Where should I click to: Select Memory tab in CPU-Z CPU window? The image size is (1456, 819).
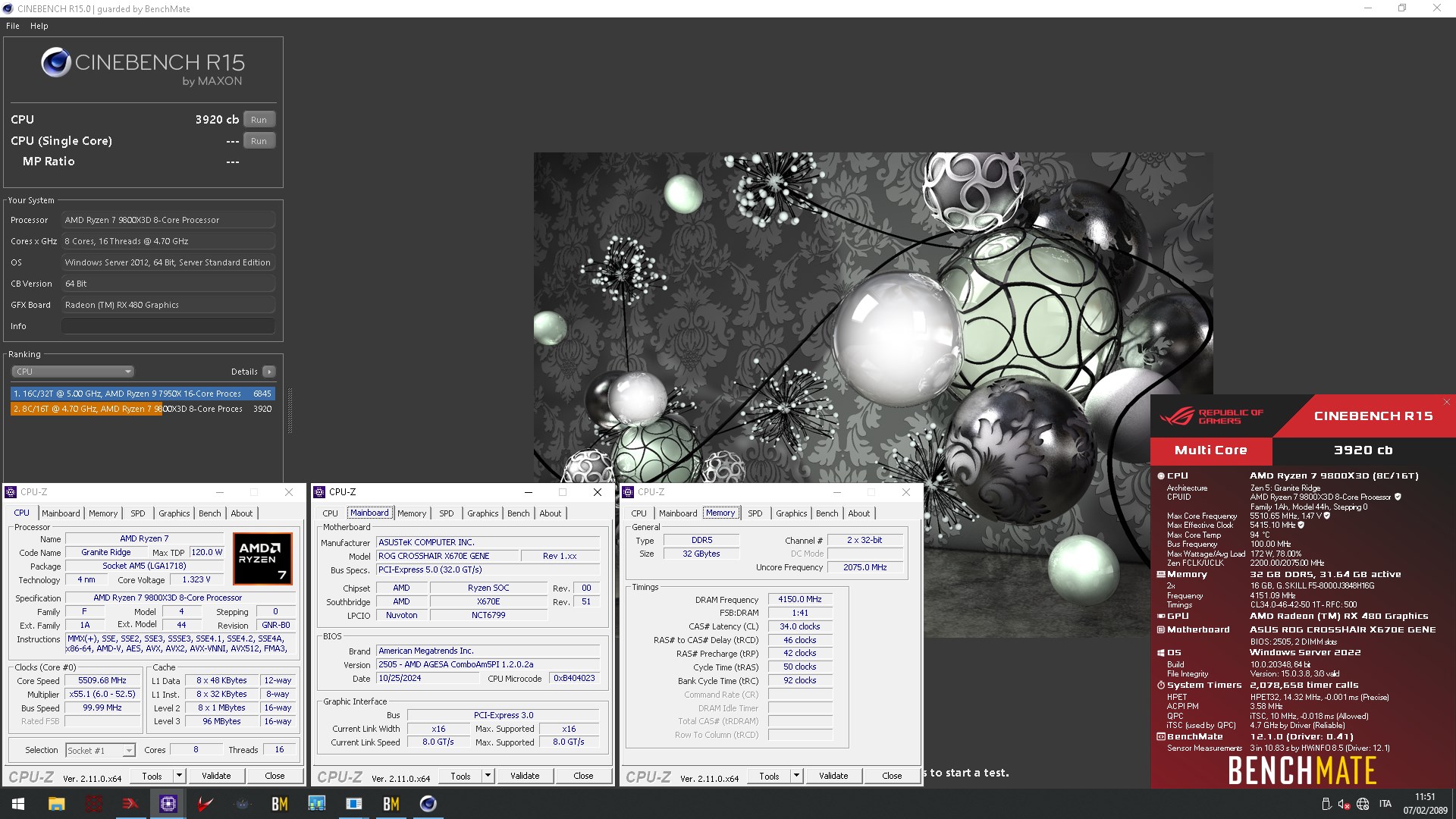(x=103, y=513)
